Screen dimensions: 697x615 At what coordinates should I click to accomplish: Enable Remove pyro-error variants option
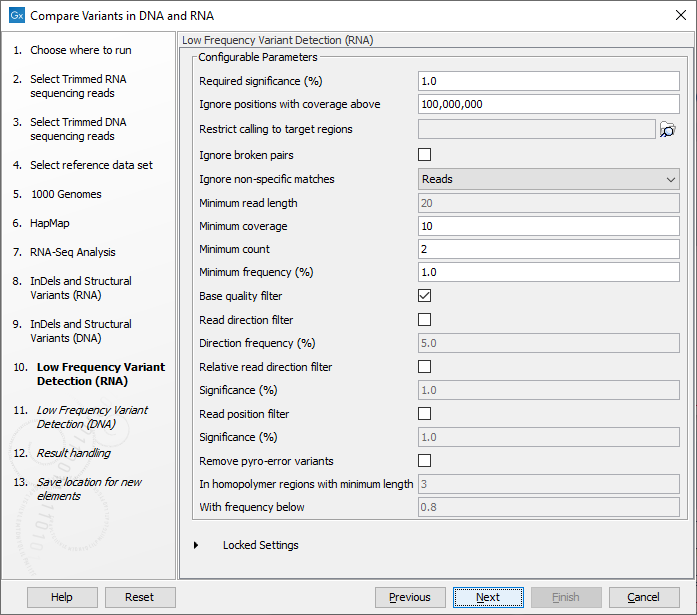tap(424, 461)
